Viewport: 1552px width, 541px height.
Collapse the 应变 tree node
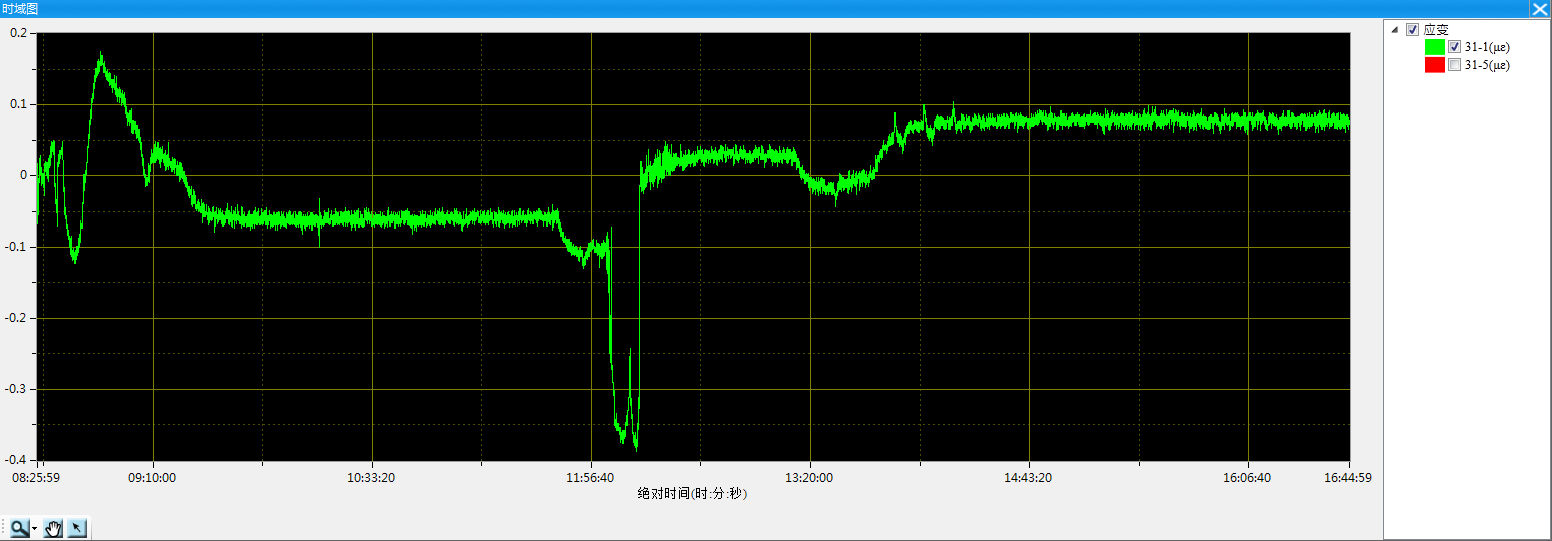coord(1395,30)
